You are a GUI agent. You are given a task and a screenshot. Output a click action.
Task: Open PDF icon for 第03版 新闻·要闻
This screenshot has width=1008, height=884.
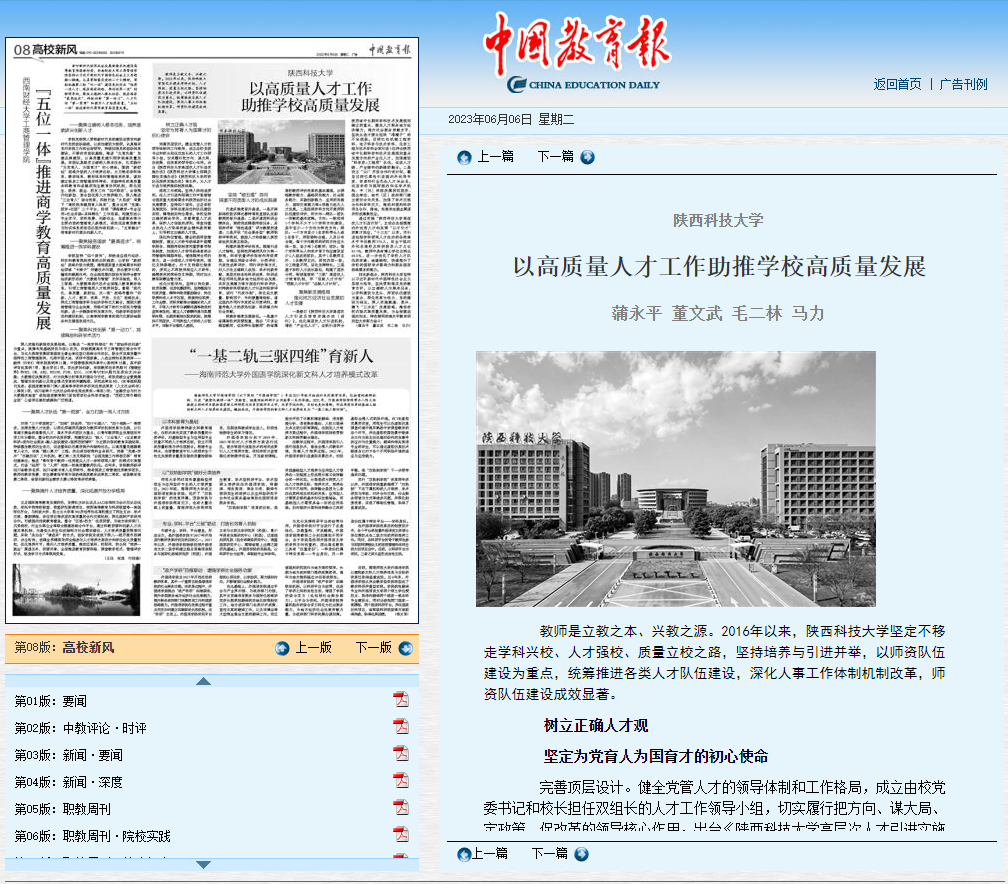point(400,753)
